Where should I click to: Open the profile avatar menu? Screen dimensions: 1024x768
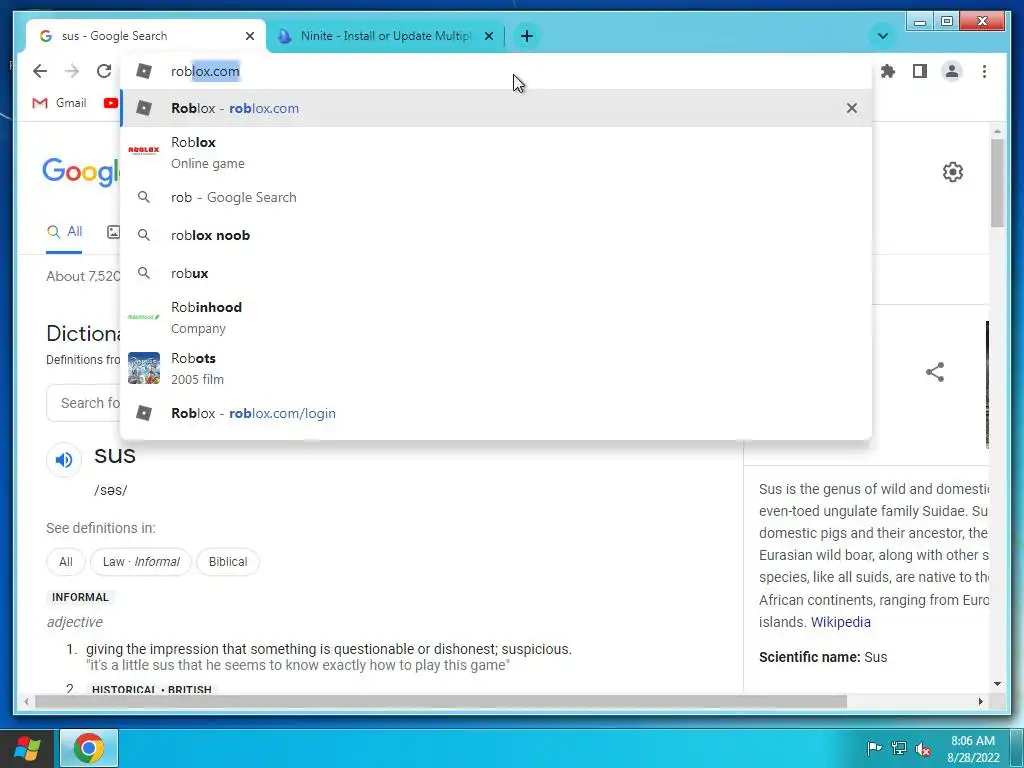[952, 71]
